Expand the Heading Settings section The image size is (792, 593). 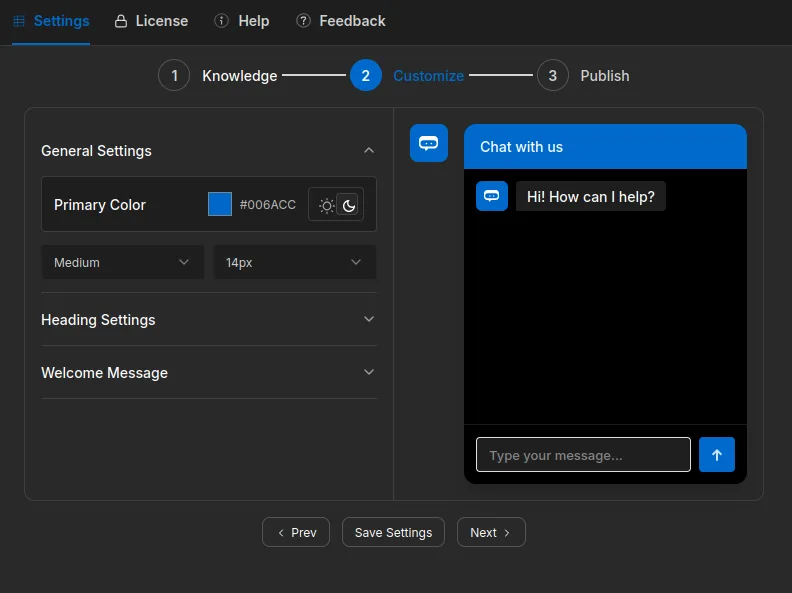click(x=209, y=319)
